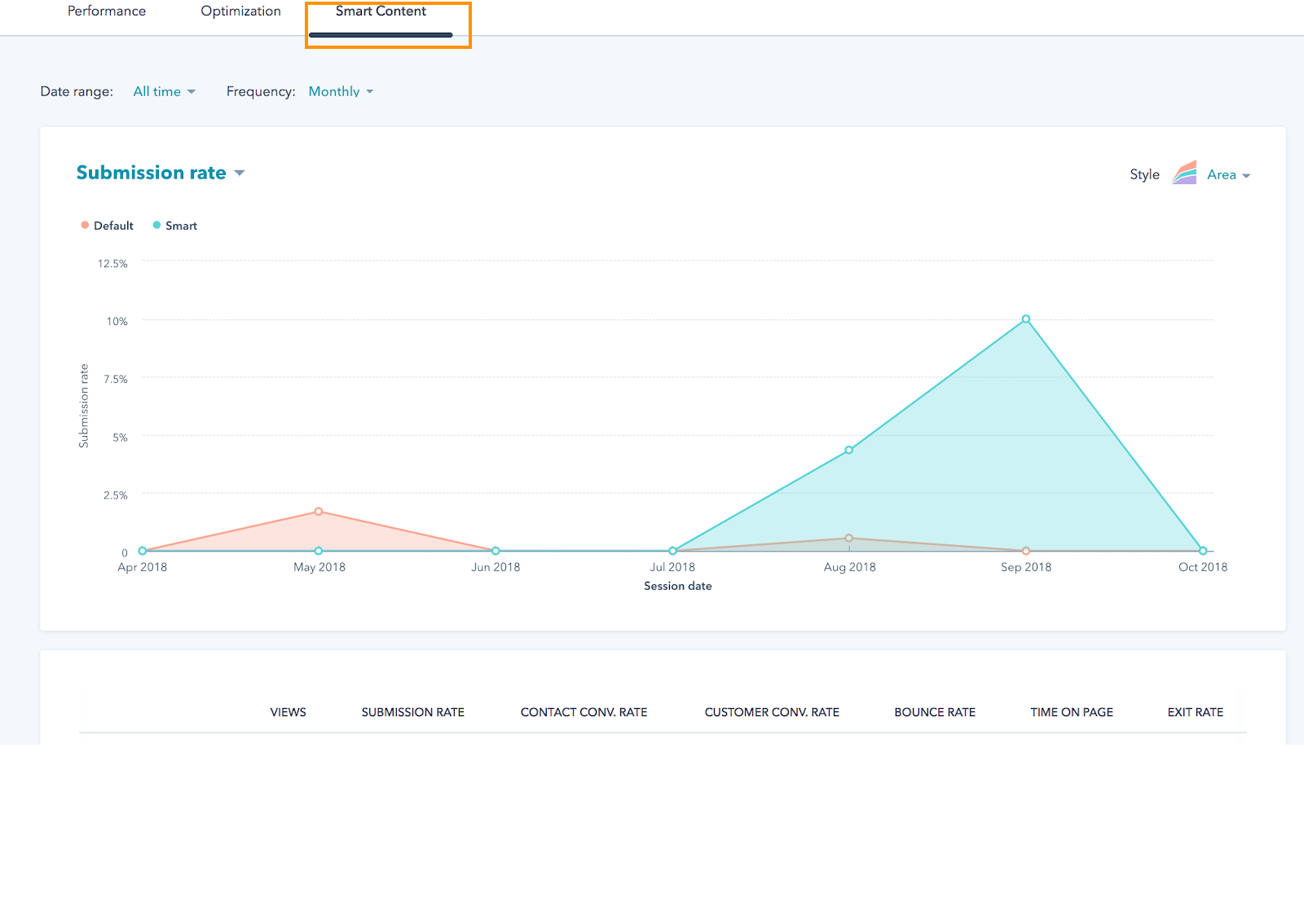
Task: Click the Default data point at Aug 2018
Action: (849, 538)
